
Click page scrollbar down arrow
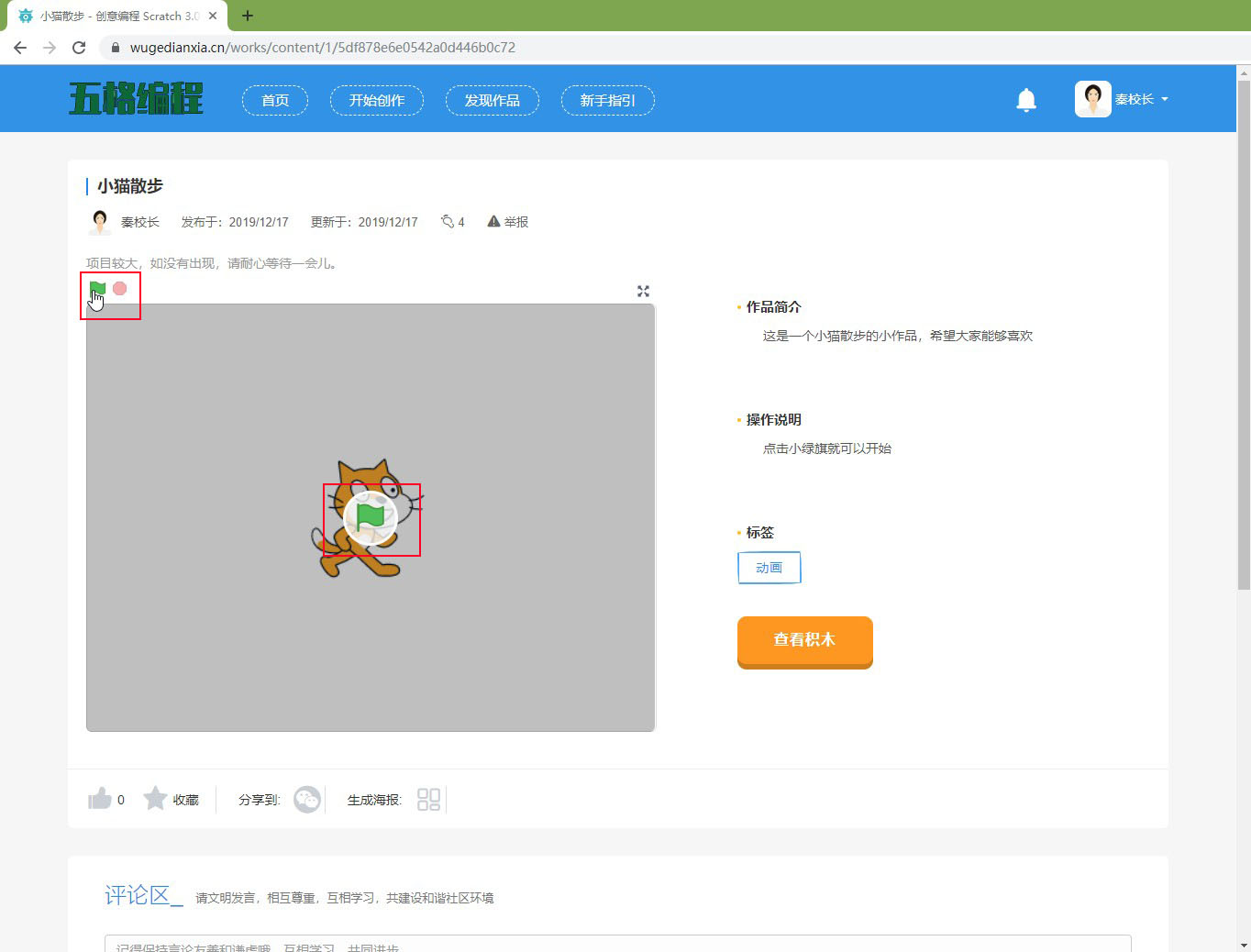(x=1244, y=945)
